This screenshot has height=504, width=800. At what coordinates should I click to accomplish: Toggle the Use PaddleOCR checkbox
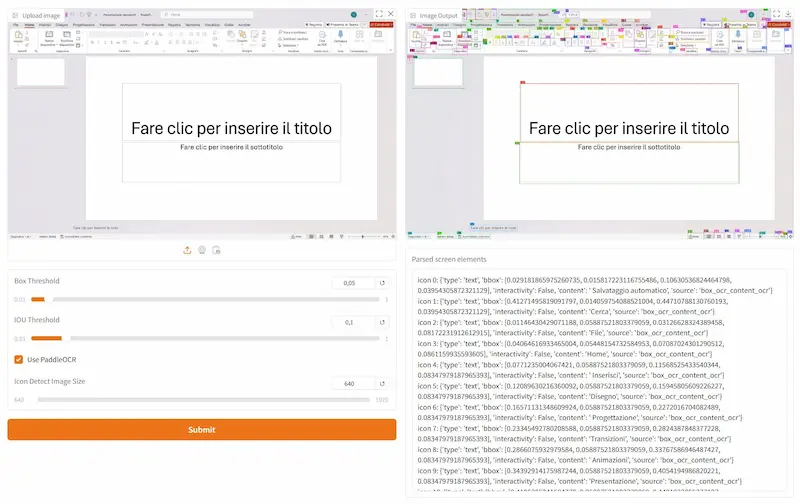pyautogui.click(x=19, y=360)
